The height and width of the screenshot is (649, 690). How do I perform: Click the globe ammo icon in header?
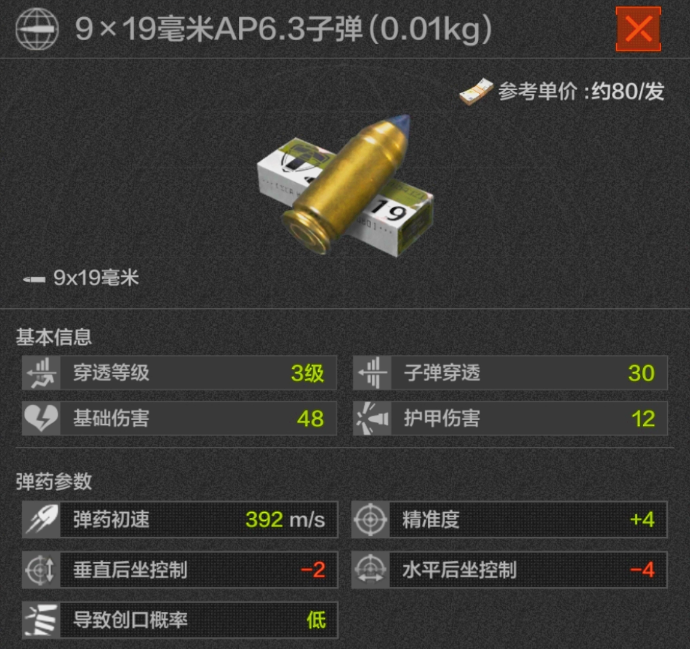coord(37,29)
